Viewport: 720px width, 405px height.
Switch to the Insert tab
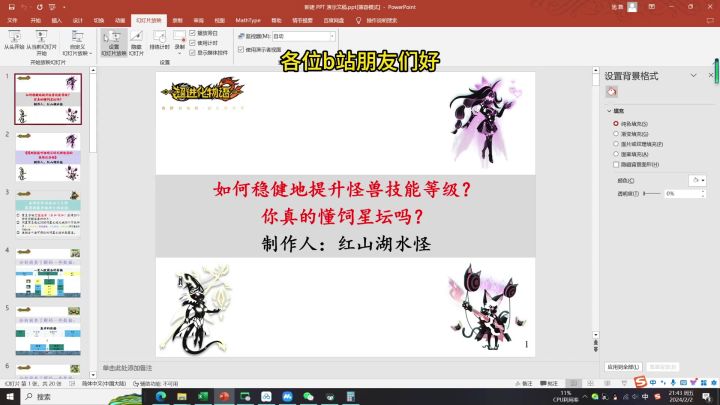(x=56, y=20)
